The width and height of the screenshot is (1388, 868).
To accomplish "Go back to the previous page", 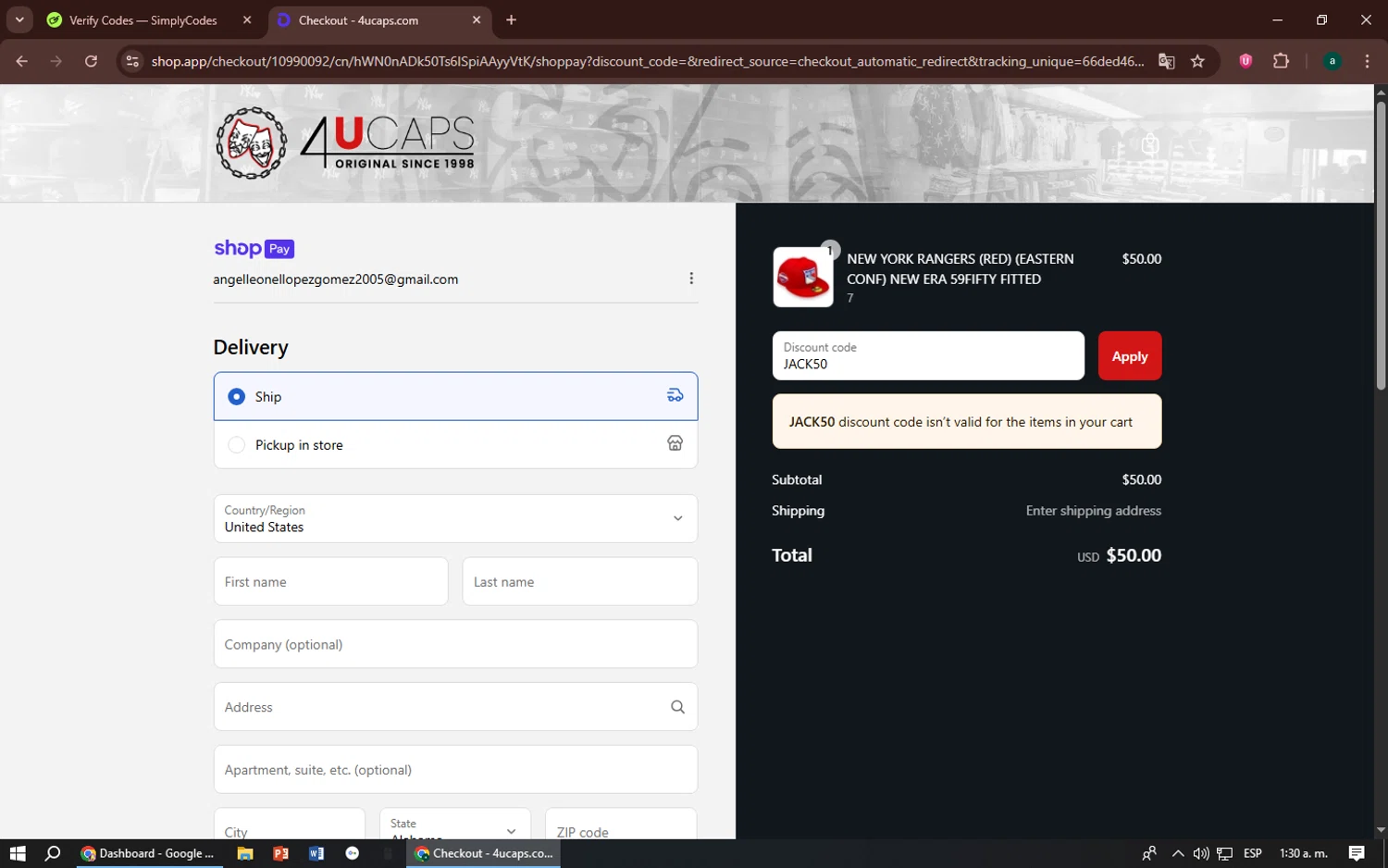I will (x=21, y=61).
